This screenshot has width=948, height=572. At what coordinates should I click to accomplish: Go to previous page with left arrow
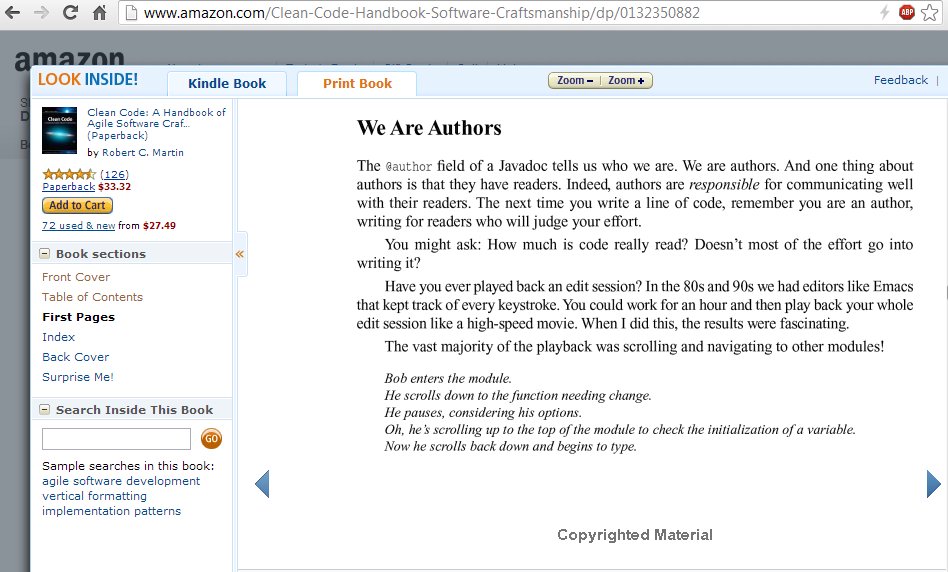click(262, 484)
